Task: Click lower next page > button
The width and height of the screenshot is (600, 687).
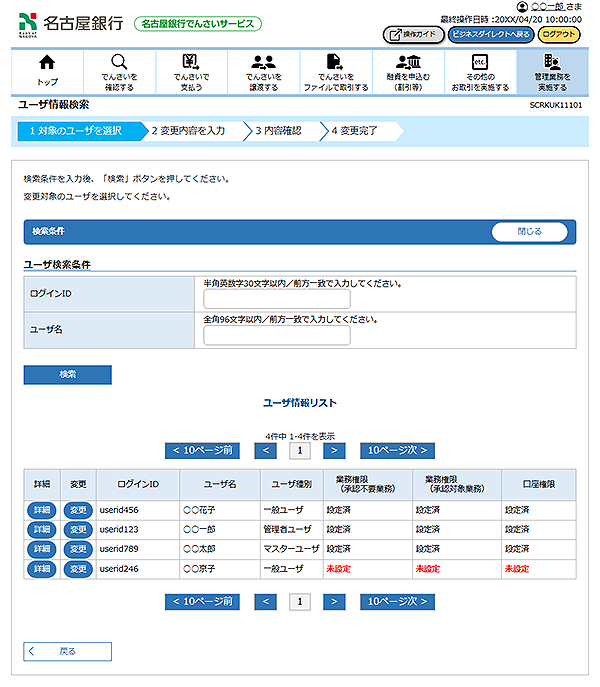Action: tap(334, 602)
